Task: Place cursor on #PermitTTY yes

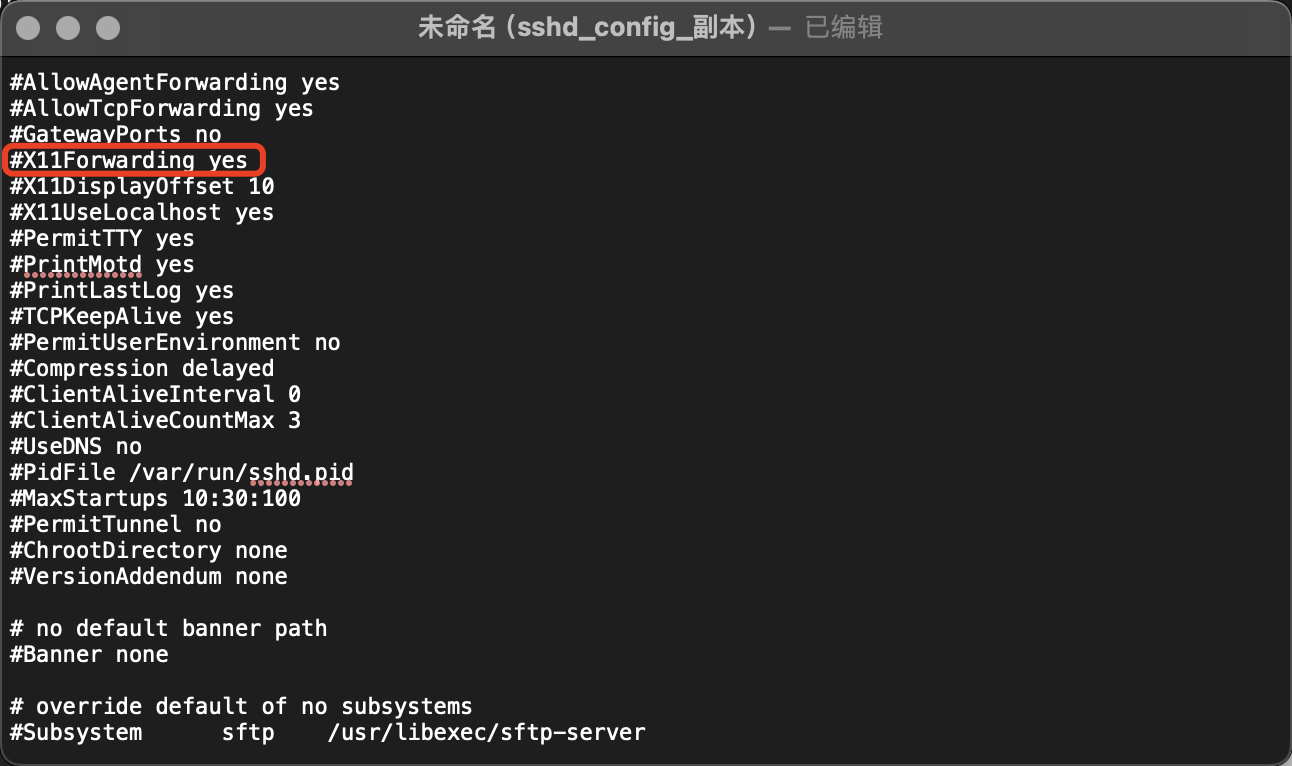Action: click(100, 238)
